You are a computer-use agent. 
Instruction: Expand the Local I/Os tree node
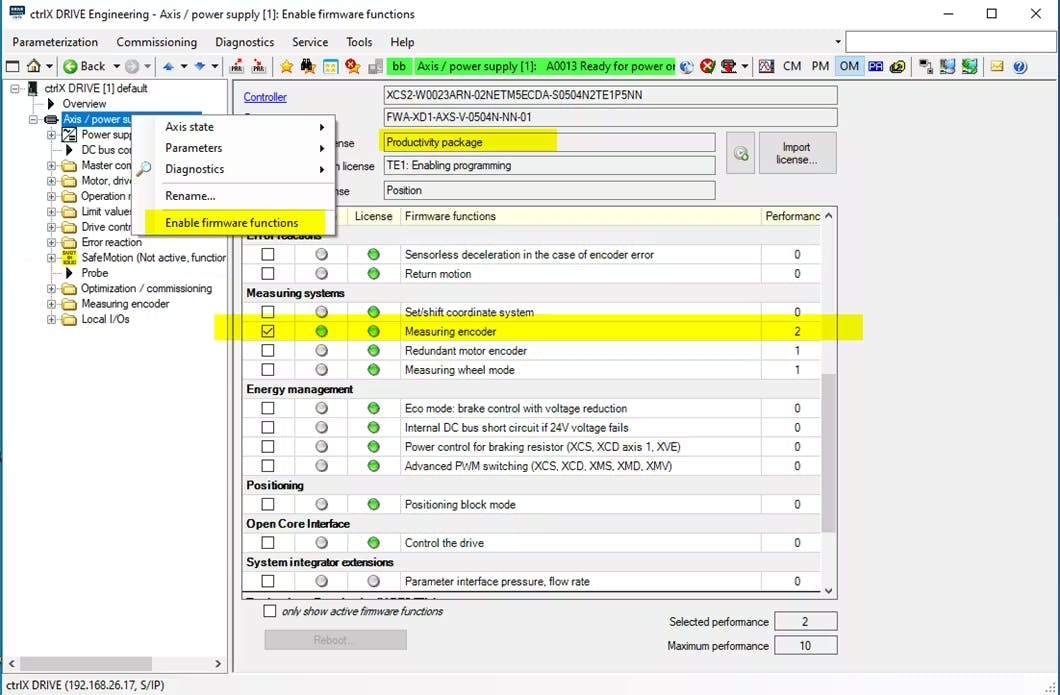[52, 320]
